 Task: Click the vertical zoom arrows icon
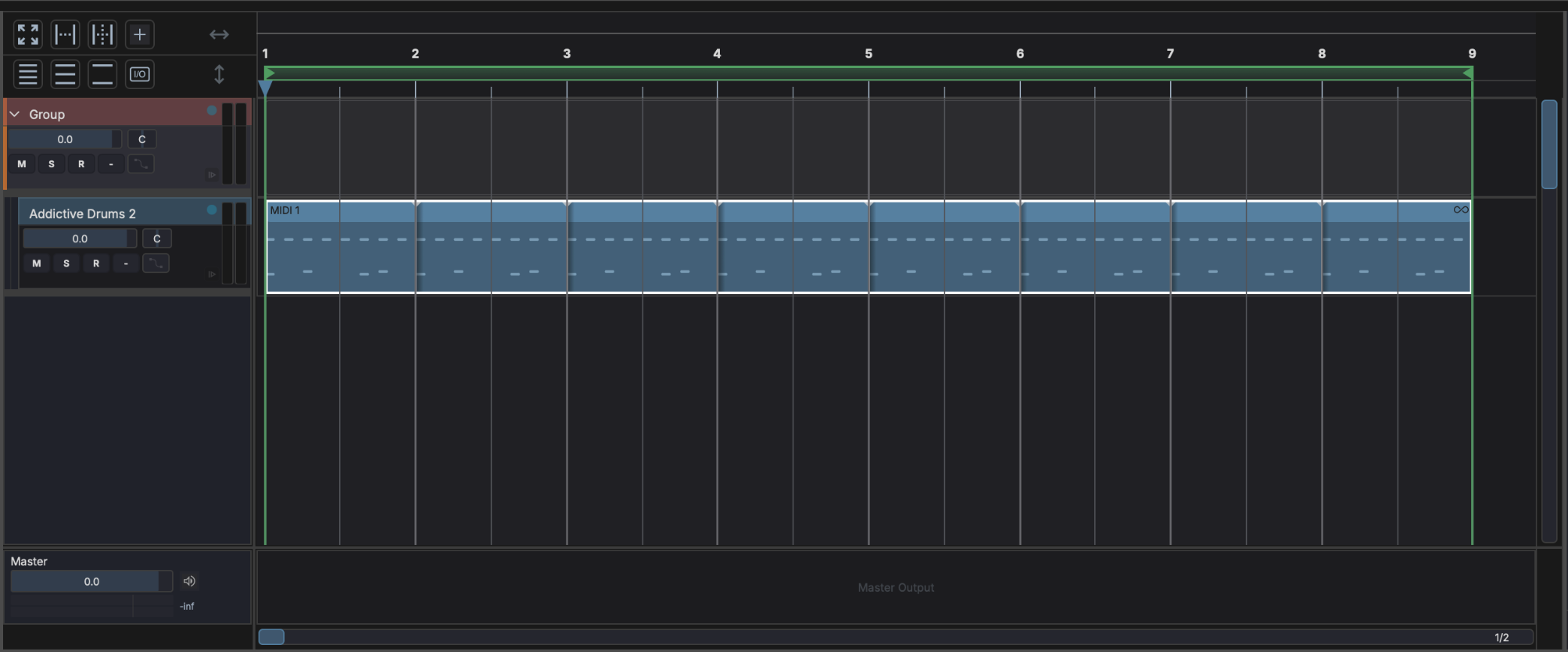(x=219, y=74)
